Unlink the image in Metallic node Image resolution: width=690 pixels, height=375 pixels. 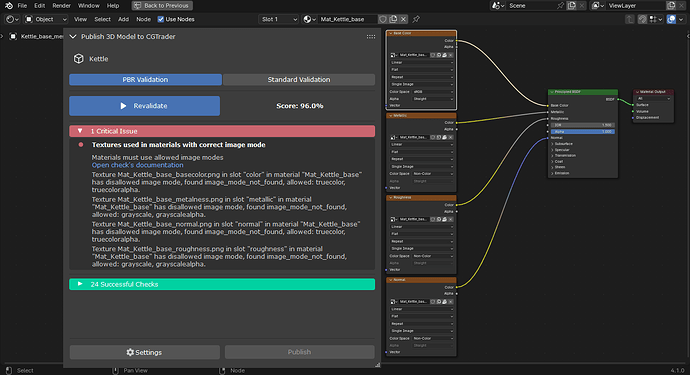450,137
